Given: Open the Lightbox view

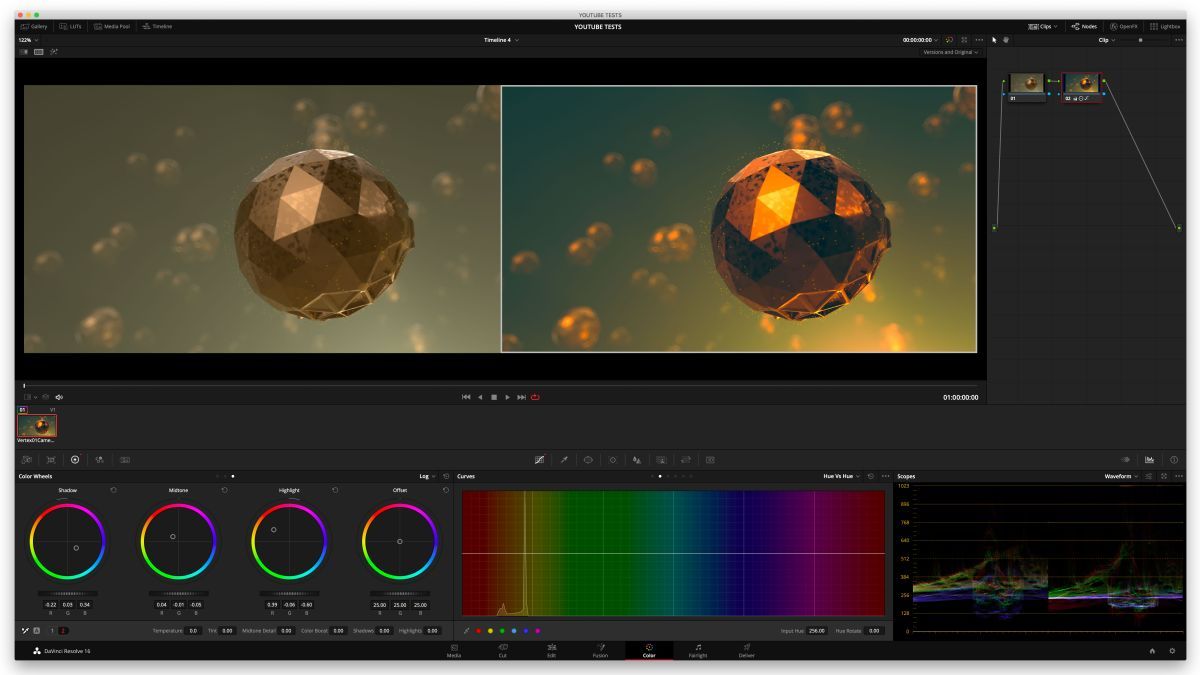Looking at the screenshot, I should coord(1166,26).
